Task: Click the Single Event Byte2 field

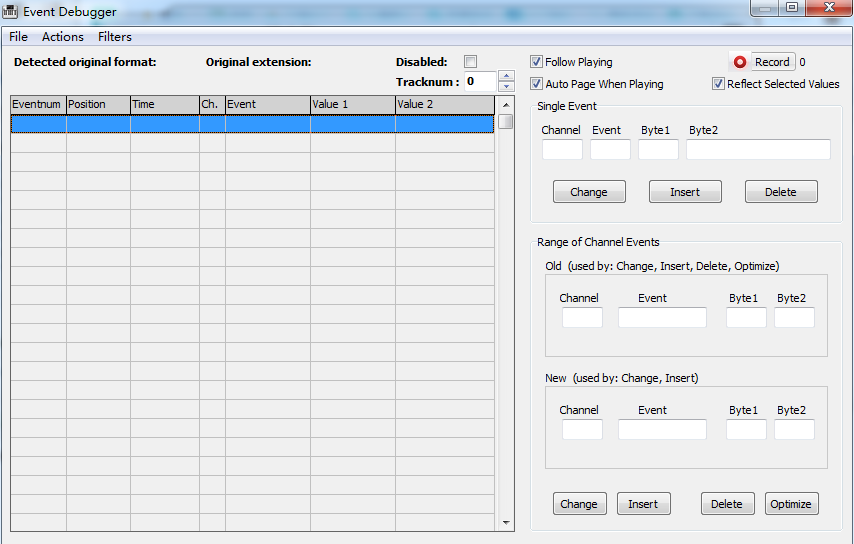Action: coord(758,150)
